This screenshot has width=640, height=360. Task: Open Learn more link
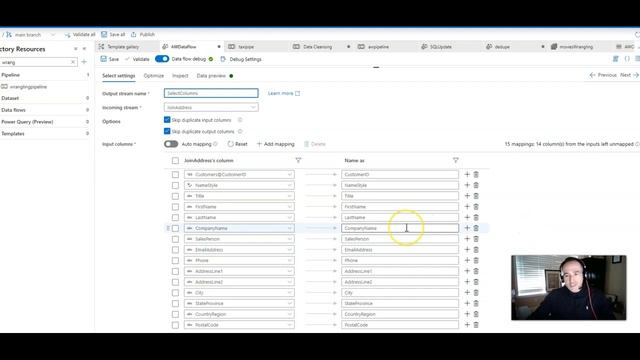click(284, 93)
